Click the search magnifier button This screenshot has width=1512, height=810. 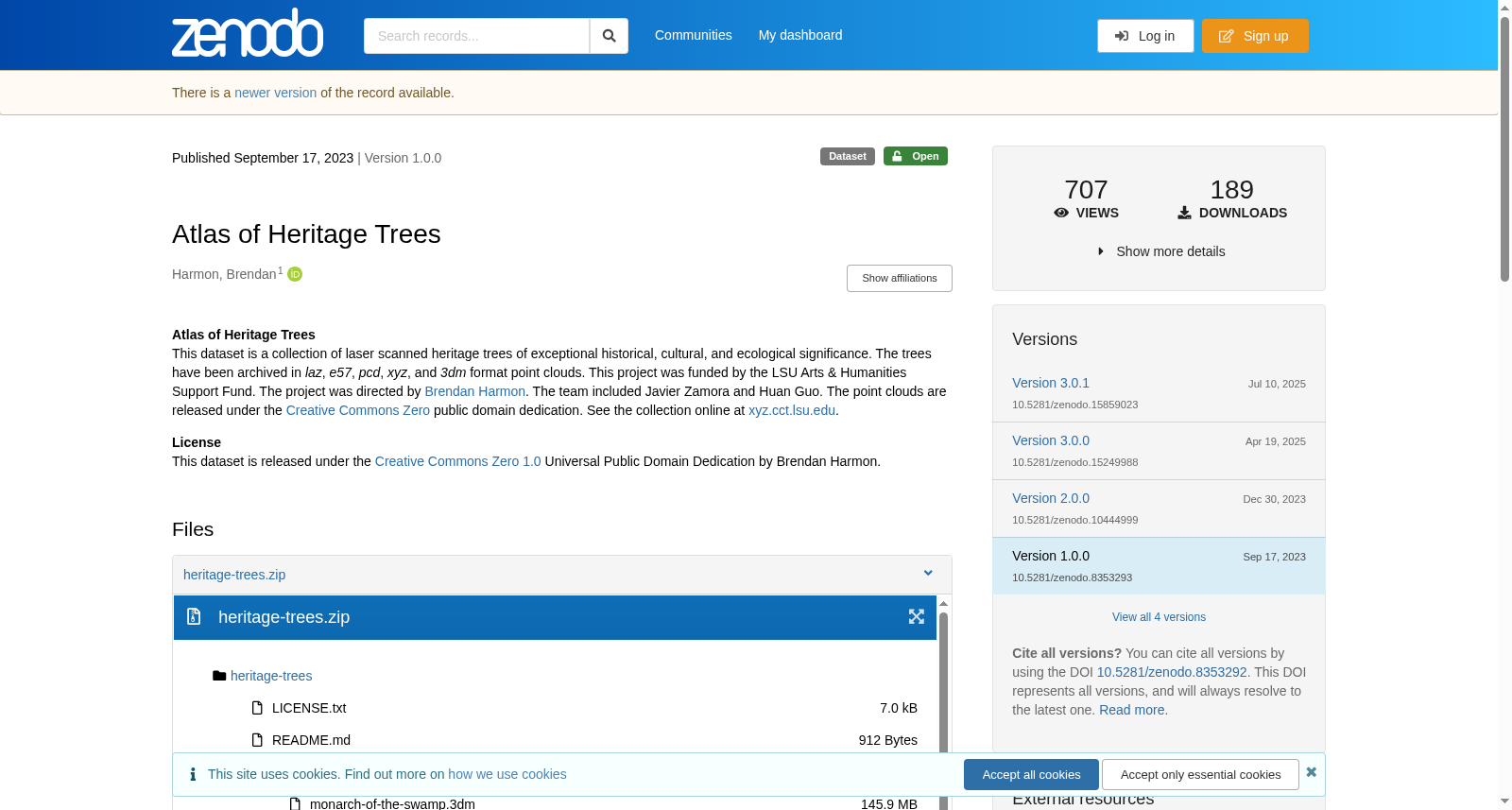coord(609,36)
